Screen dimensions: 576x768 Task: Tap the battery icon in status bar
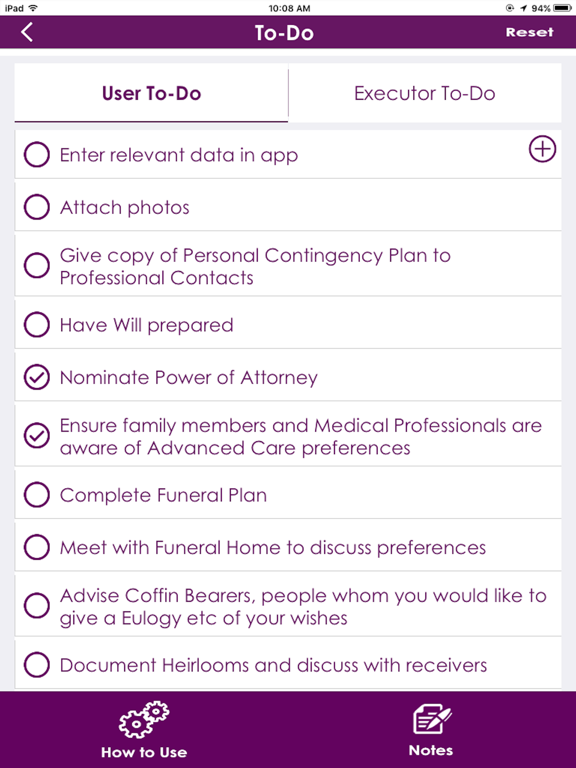click(562, 8)
